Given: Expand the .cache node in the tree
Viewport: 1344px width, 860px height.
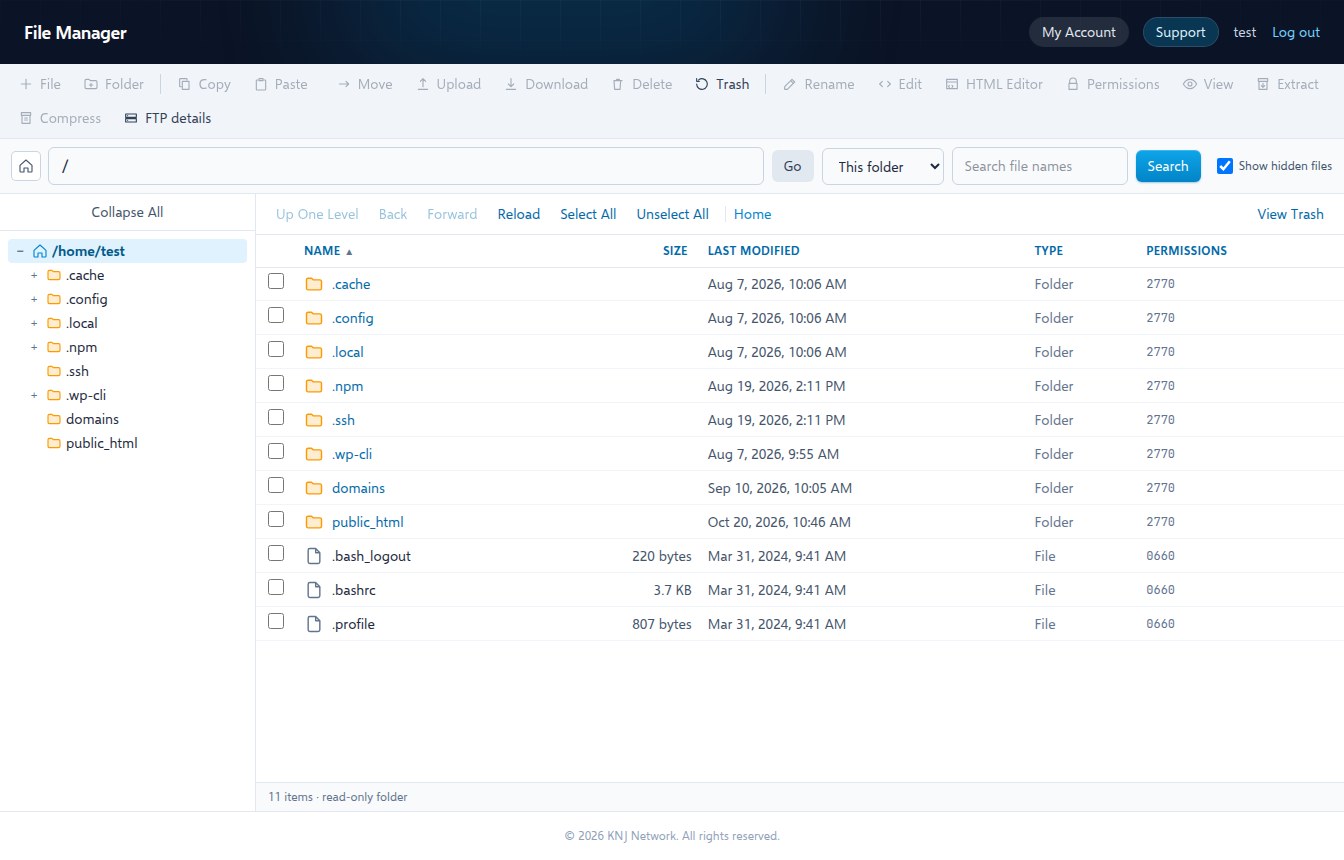Looking at the screenshot, I should pos(34,275).
